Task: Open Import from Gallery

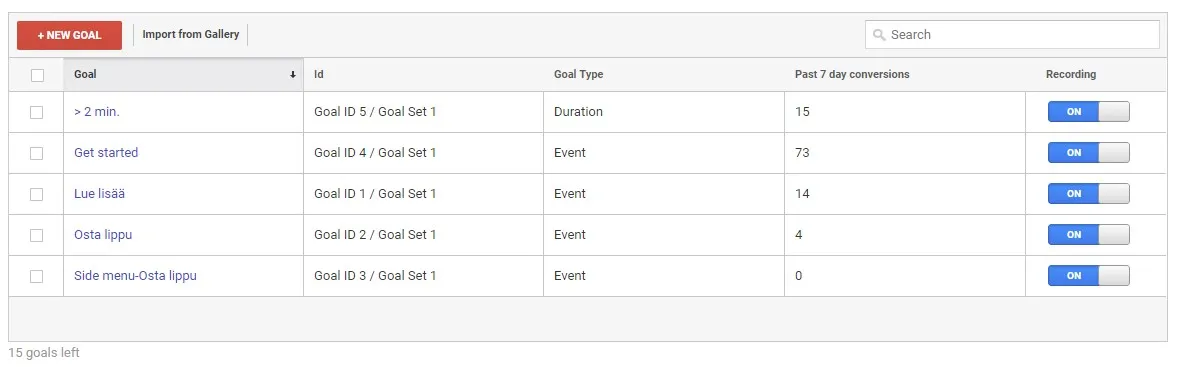Action: [191, 35]
